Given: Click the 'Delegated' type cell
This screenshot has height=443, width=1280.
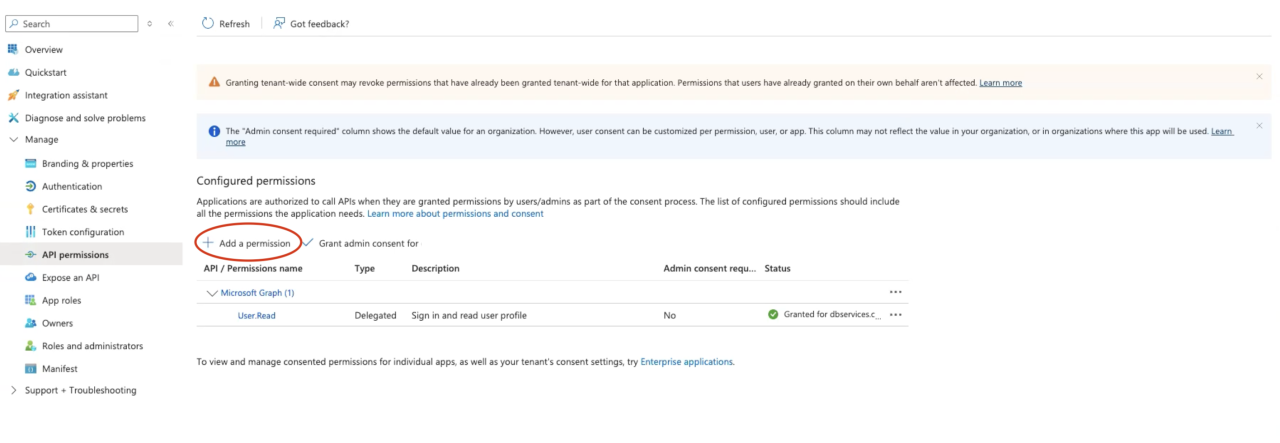Looking at the screenshot, I should tap(375, 315).
